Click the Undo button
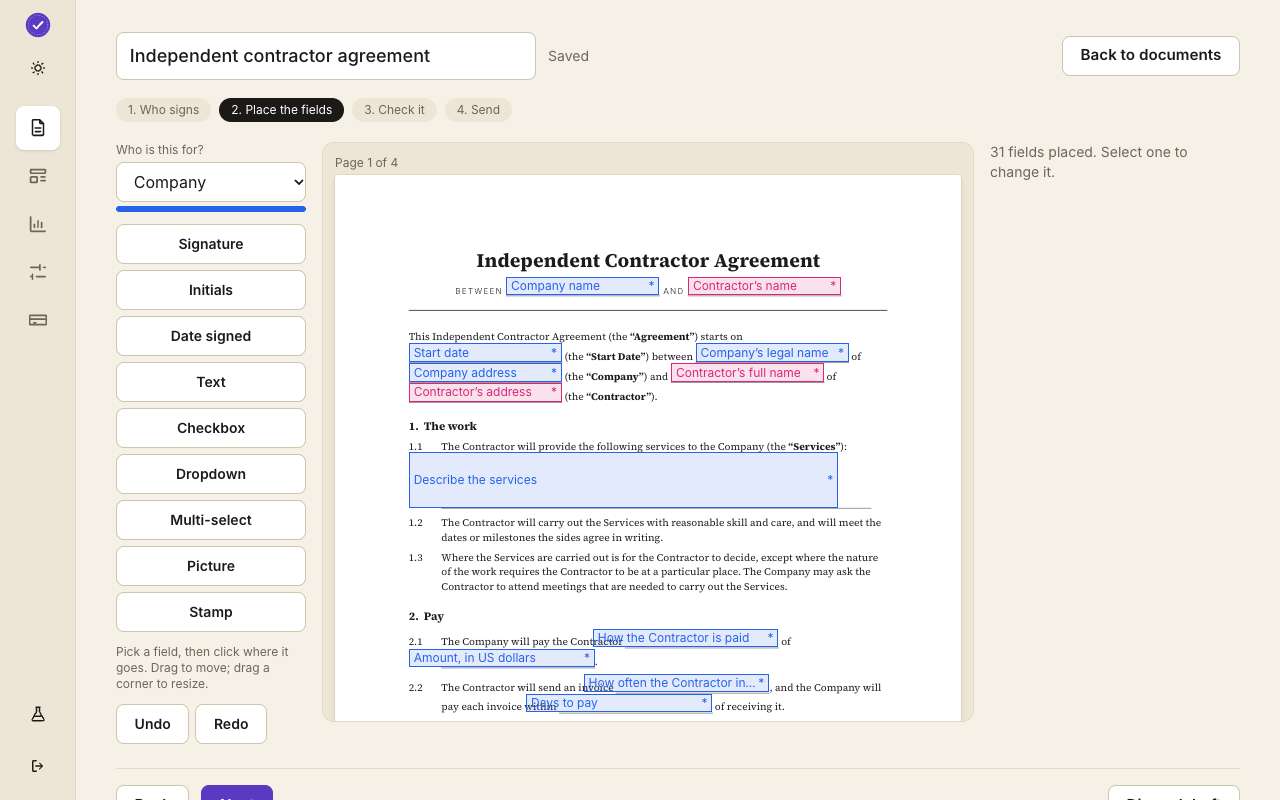This screenshot has width=1280, height=800. point(152,724)
